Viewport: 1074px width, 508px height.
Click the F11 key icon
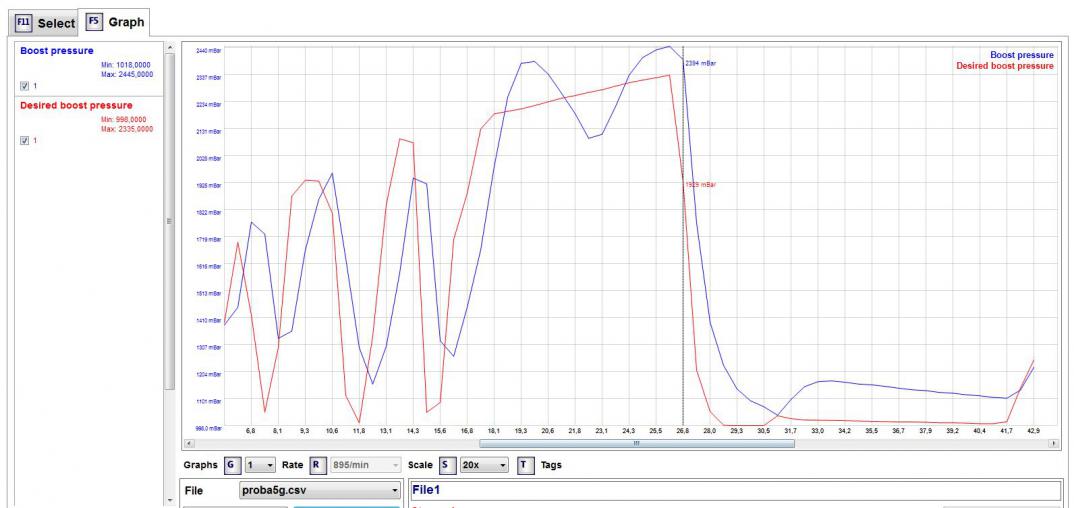[24, 23]
